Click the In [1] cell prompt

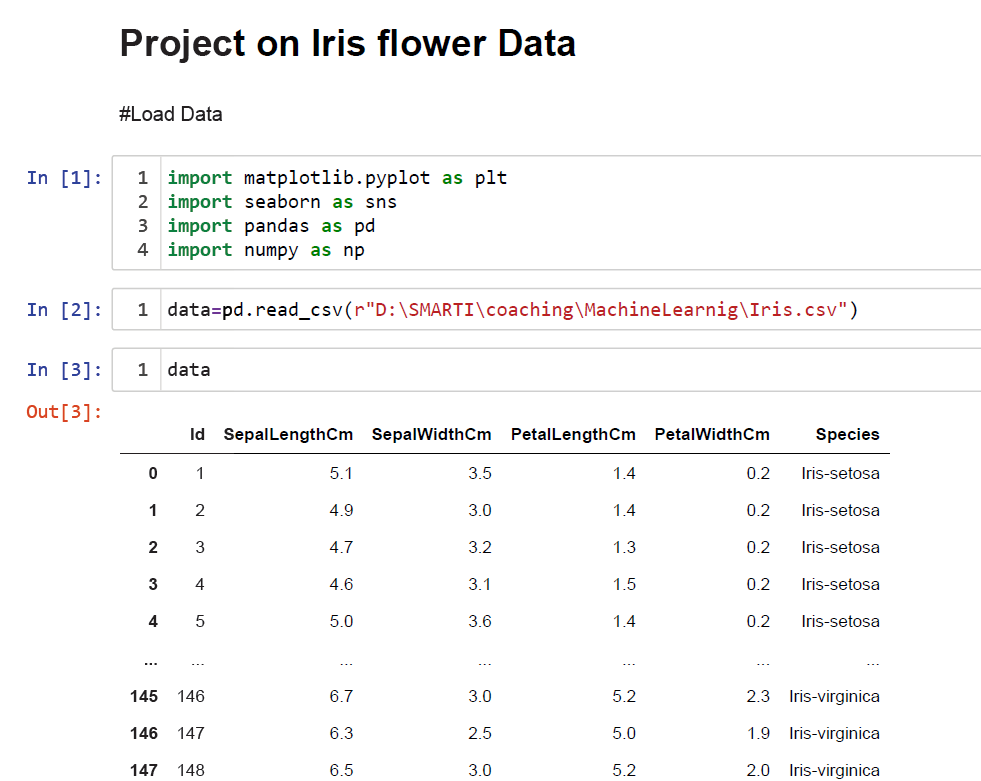point(64,178)
